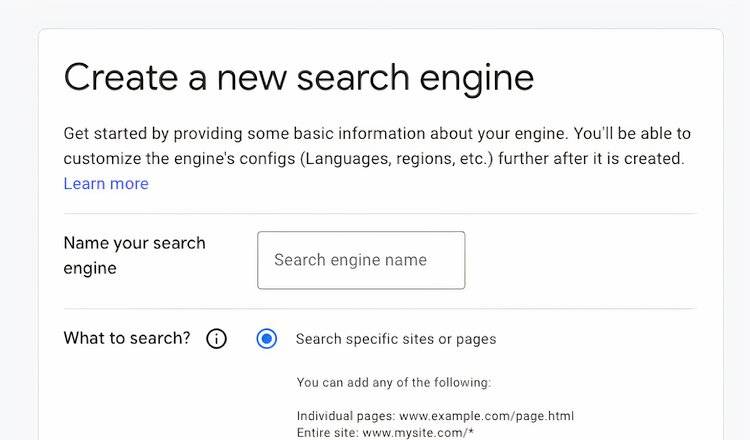The image size is (750, 440).
Task: Click the www.example.com/page.html example URL
Action: point(486,416)
